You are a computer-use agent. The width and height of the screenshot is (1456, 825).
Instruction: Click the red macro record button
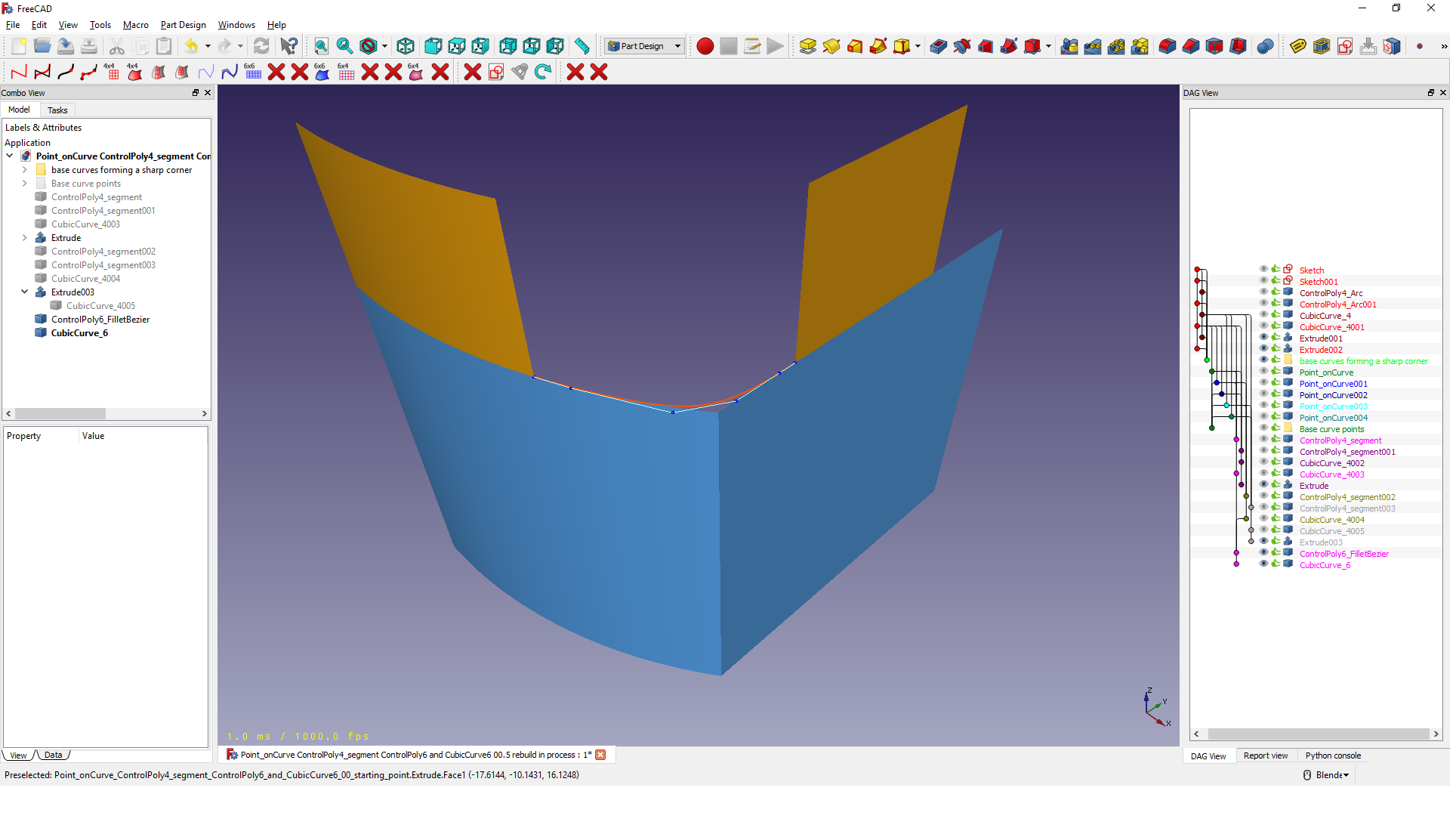pos(705,46)
